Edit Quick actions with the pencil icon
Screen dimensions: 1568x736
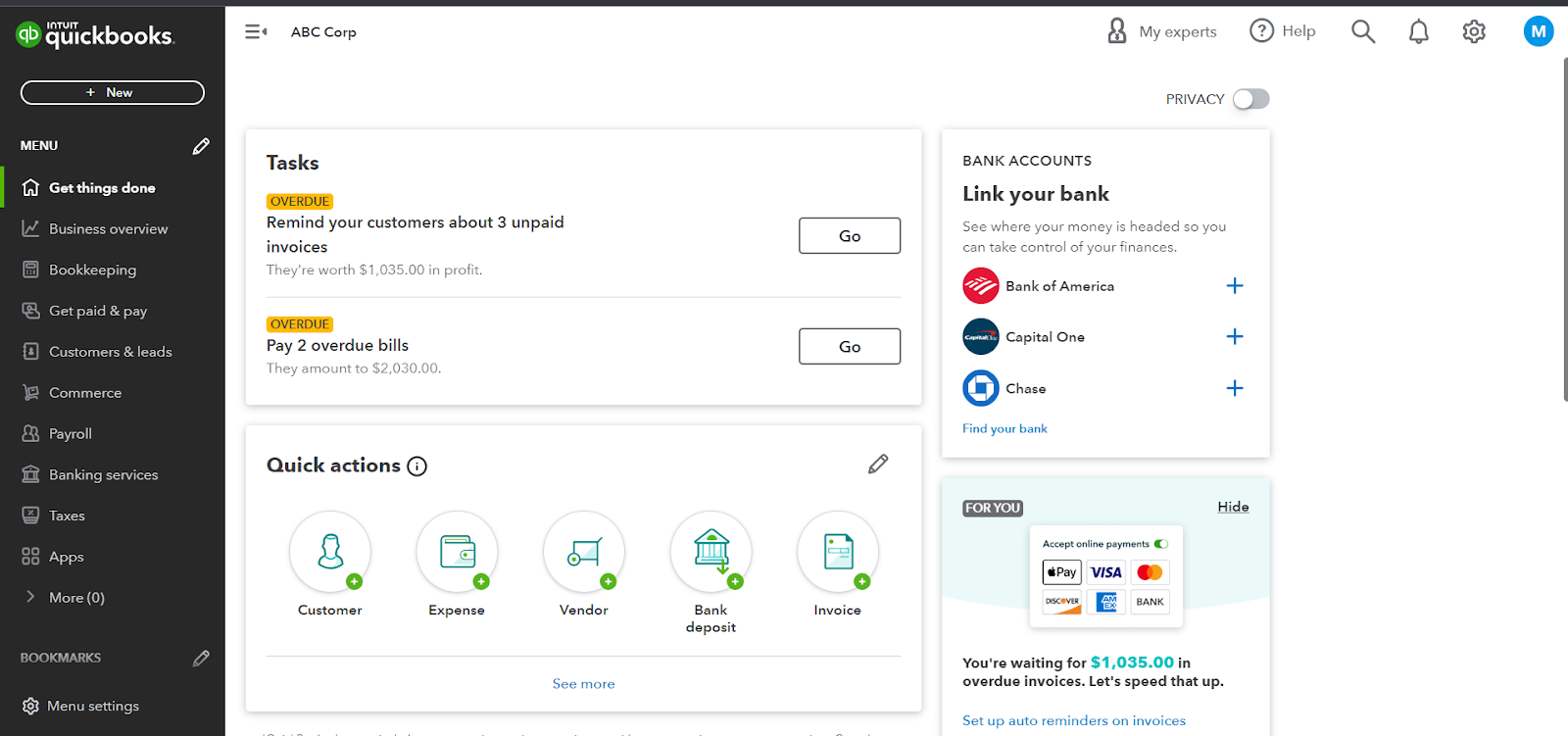point(878,464)
